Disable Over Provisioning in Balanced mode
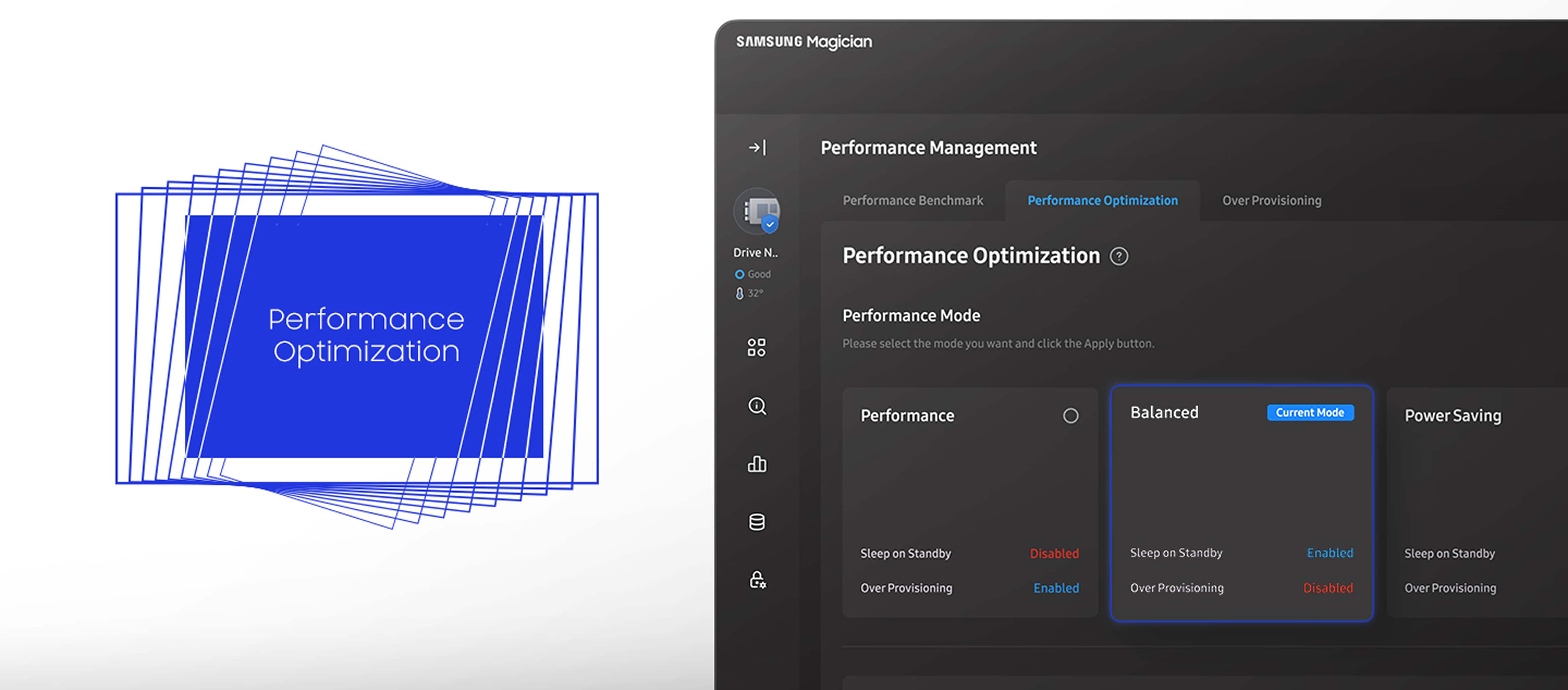This screenshot has height=690, width=1568. [1329, 588]
